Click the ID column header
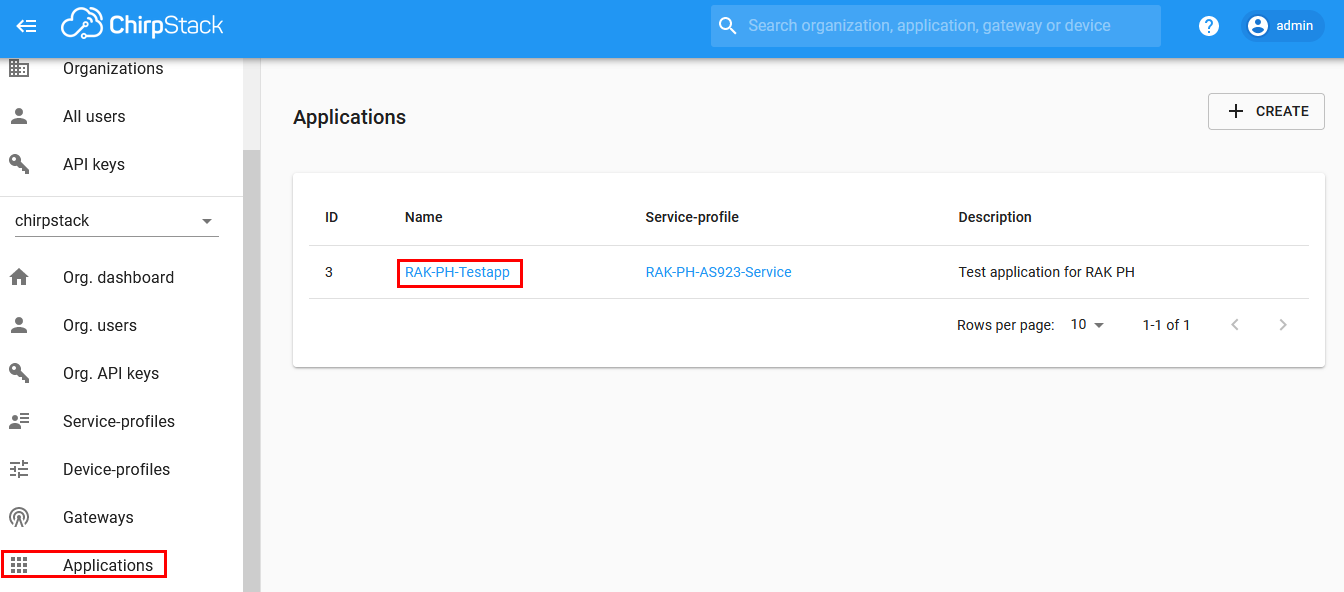Screen dimensions: 1344x592 click(331, 217)
